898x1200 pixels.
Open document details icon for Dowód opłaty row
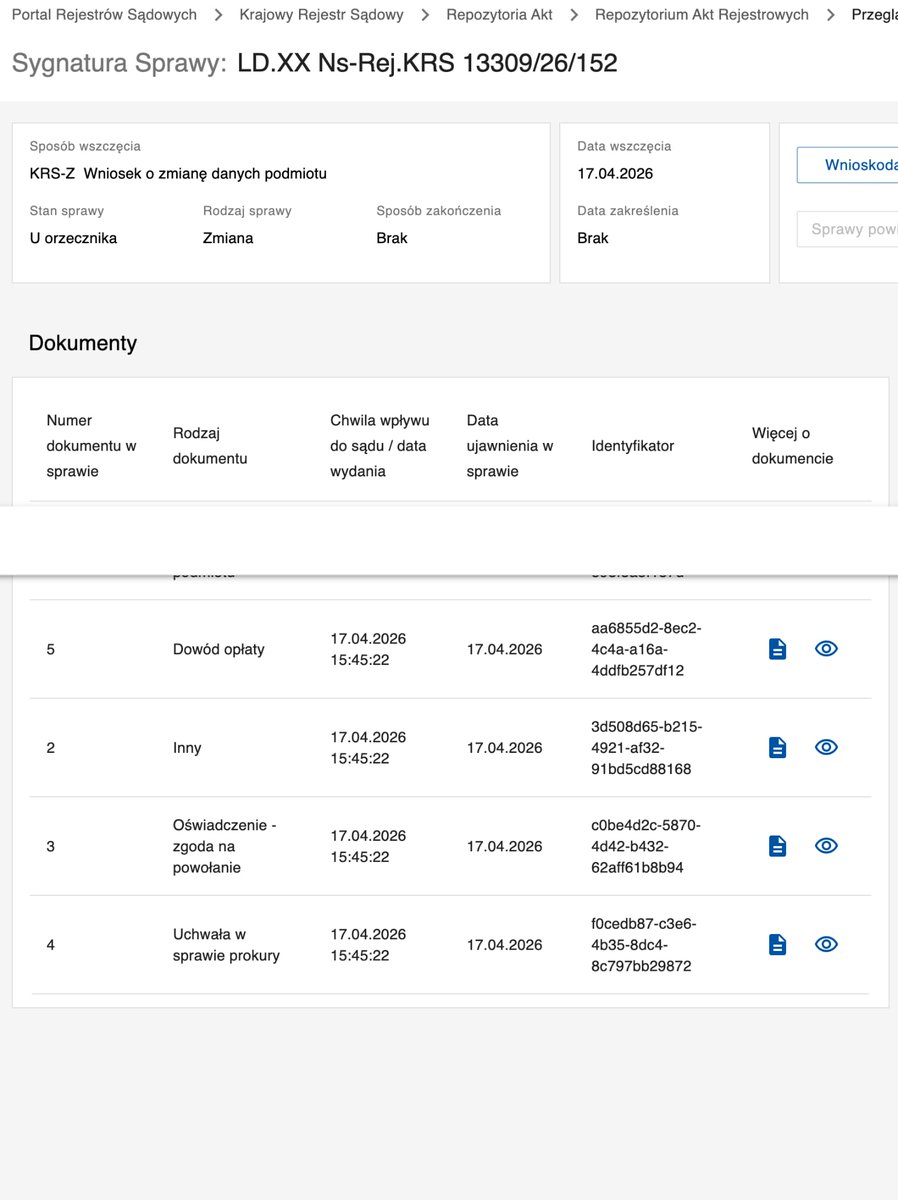777,649
